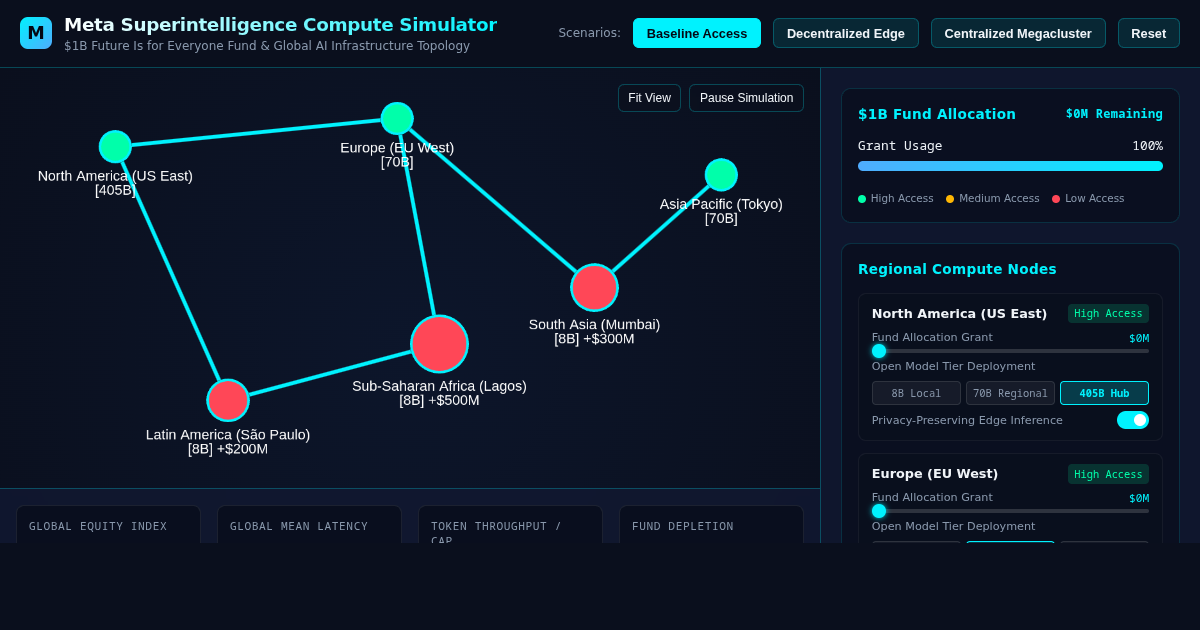Reset the simulation
The height and width of the screenshot is (630, 1200).
click(x=1149, y=33)
